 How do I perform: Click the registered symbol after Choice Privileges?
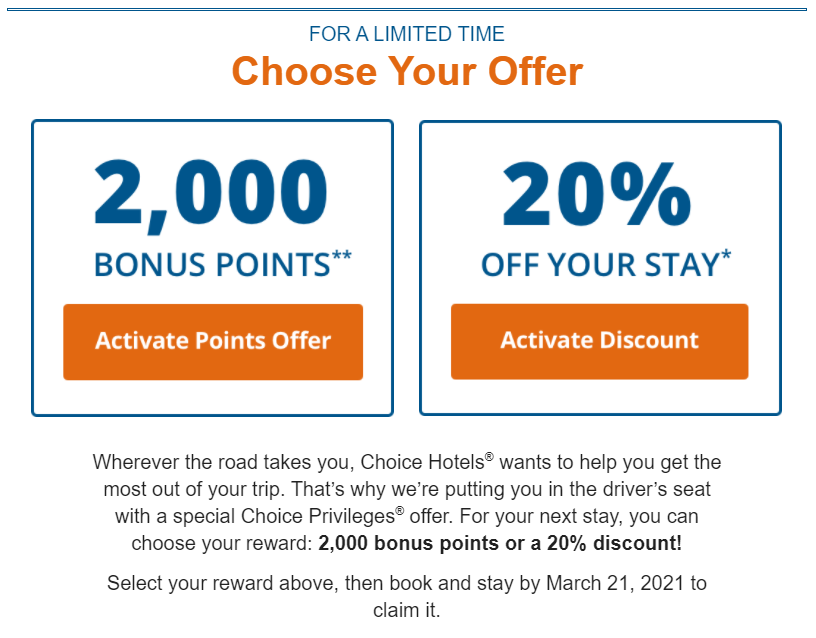pos(400,511)
